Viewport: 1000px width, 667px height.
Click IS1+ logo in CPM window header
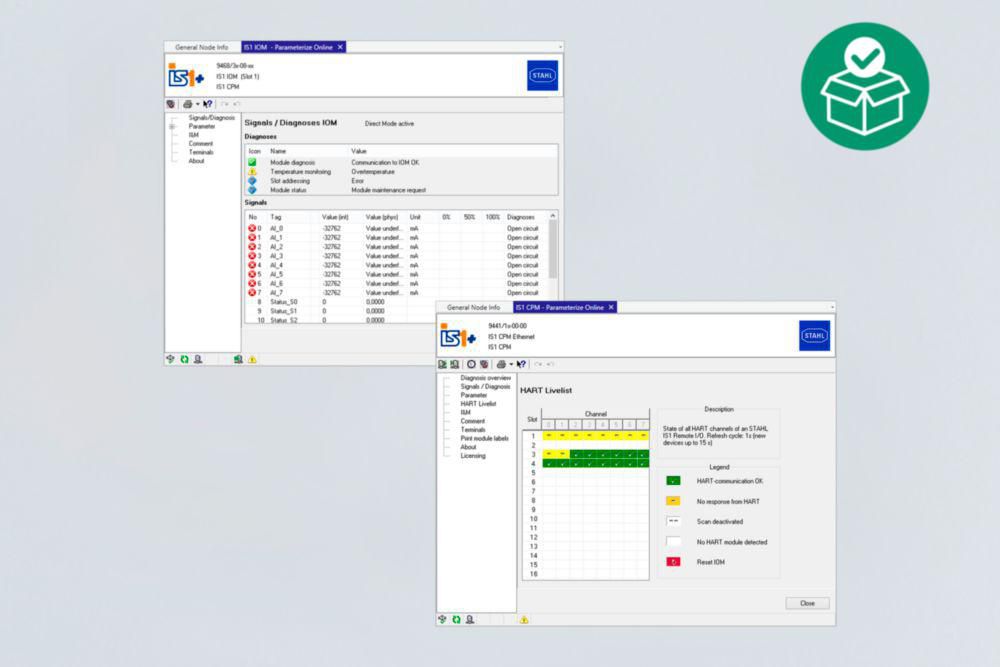pos(458,336)
